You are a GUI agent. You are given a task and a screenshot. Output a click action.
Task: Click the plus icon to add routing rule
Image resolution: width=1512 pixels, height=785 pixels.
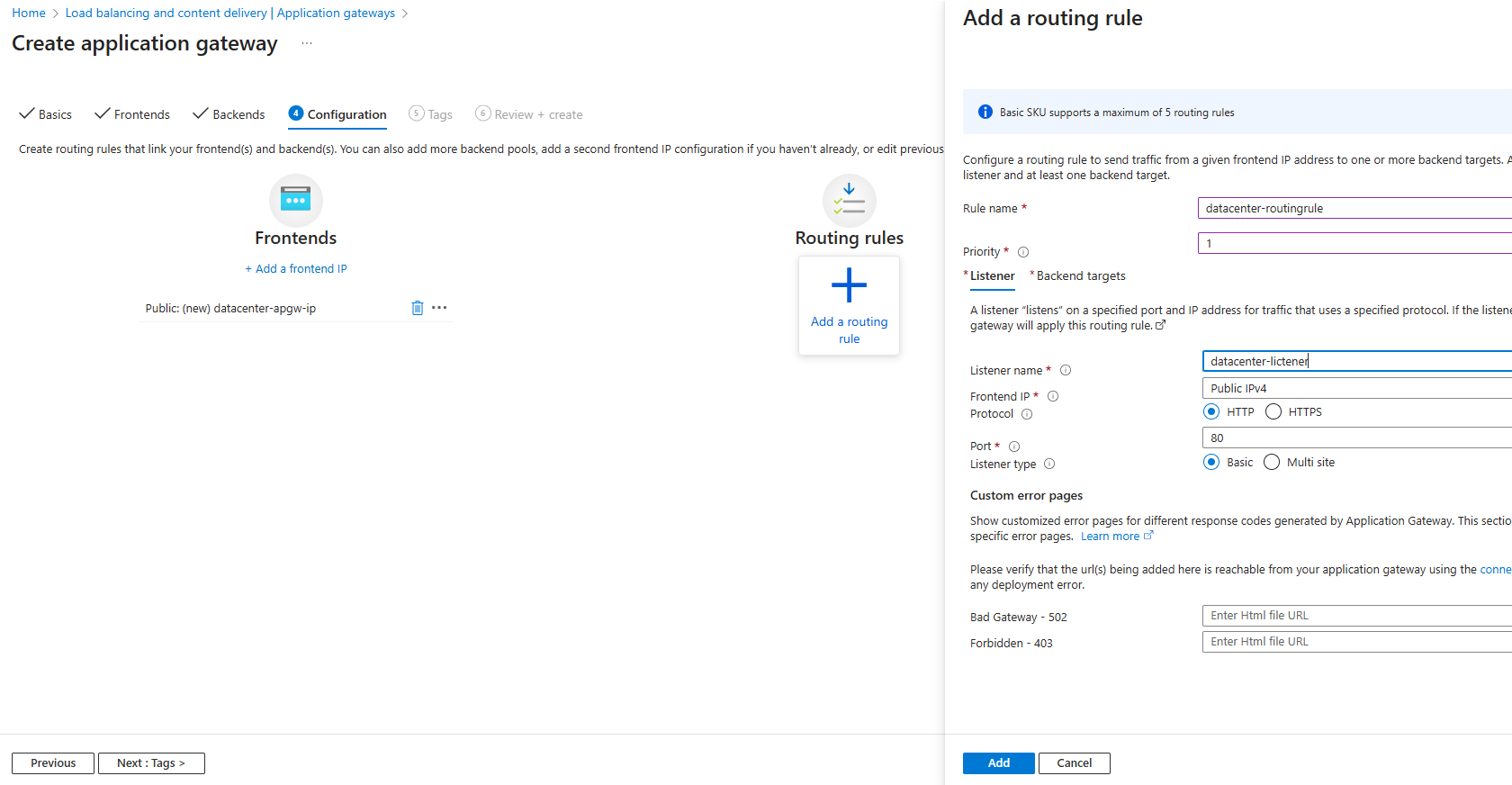(x=849, y=285)
